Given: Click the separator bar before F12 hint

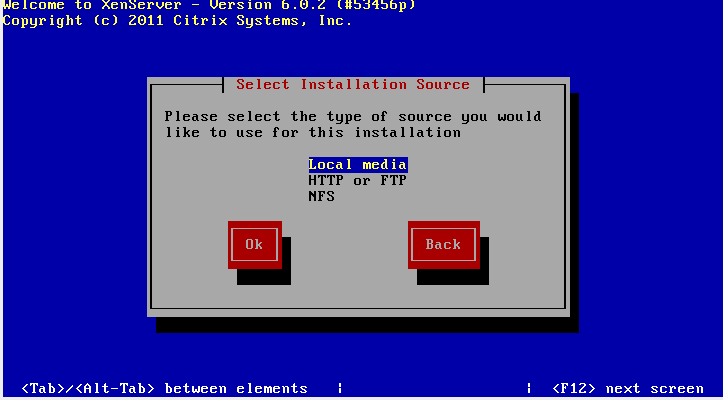Looking at the screenshot, I should pos(529,388).
